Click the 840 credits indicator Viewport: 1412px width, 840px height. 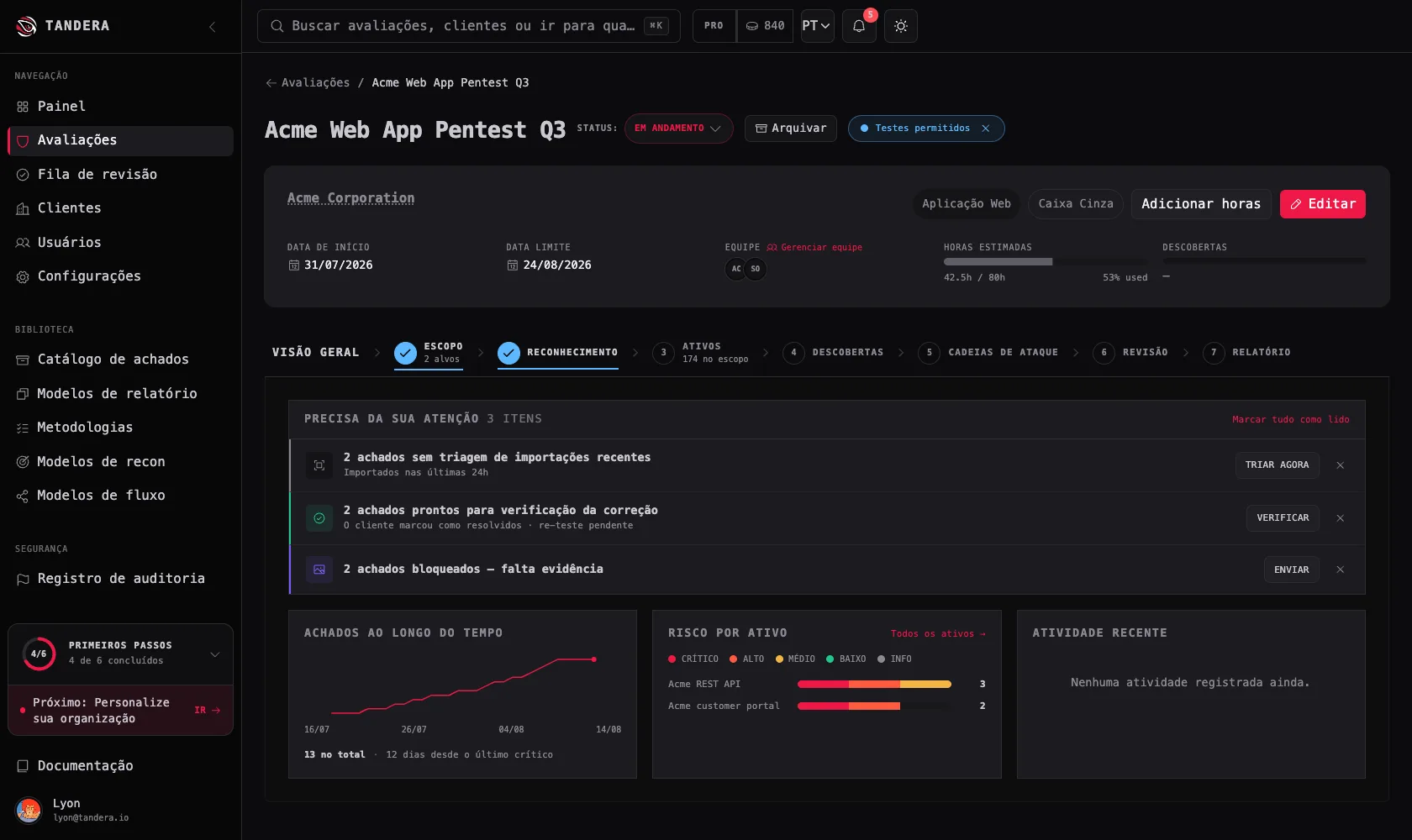coord(766,26)
